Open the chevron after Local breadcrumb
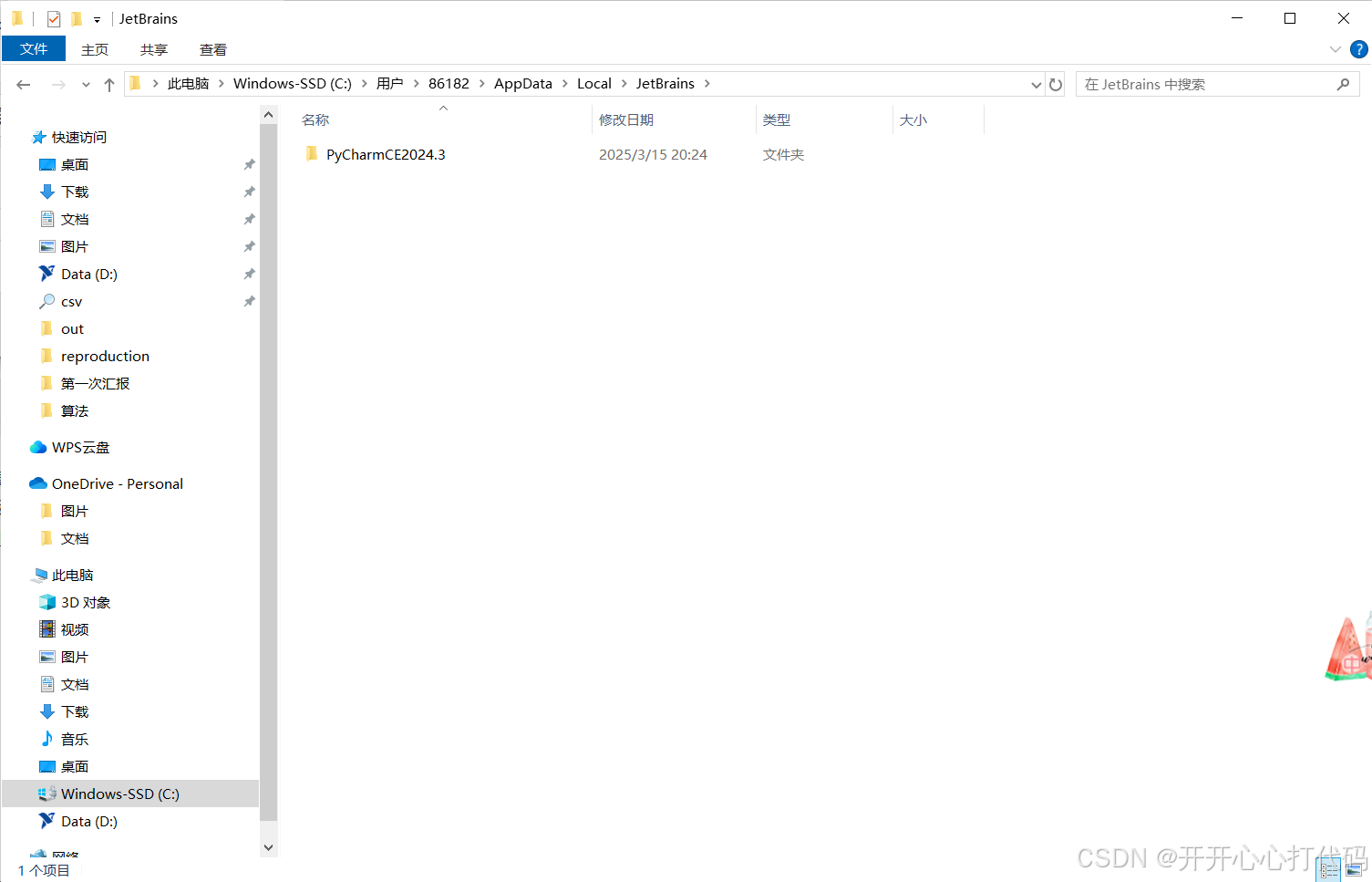Image resolution: width=1372 pixels, height=882 pixels. click(x=624, y=84)
